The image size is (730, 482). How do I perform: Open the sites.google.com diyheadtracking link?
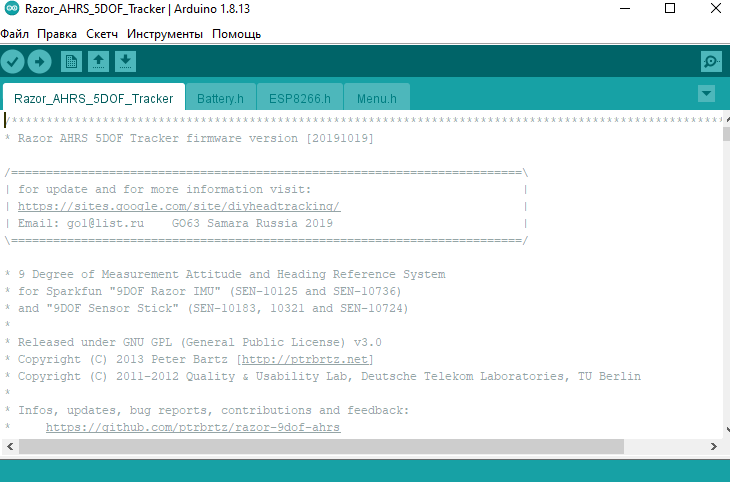point(179,206)
